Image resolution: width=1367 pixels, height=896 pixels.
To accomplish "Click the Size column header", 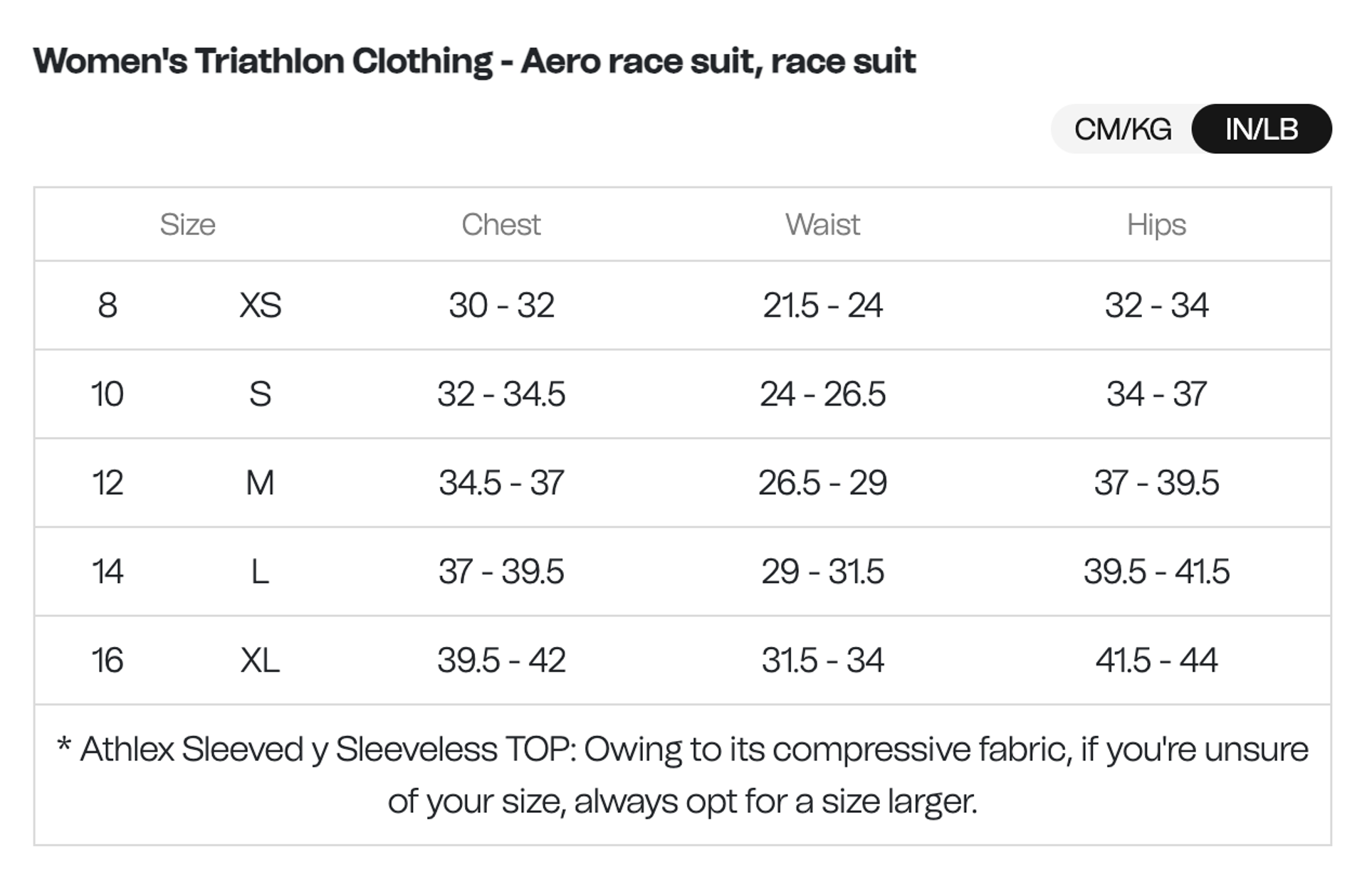I will [x=187, y=225].
